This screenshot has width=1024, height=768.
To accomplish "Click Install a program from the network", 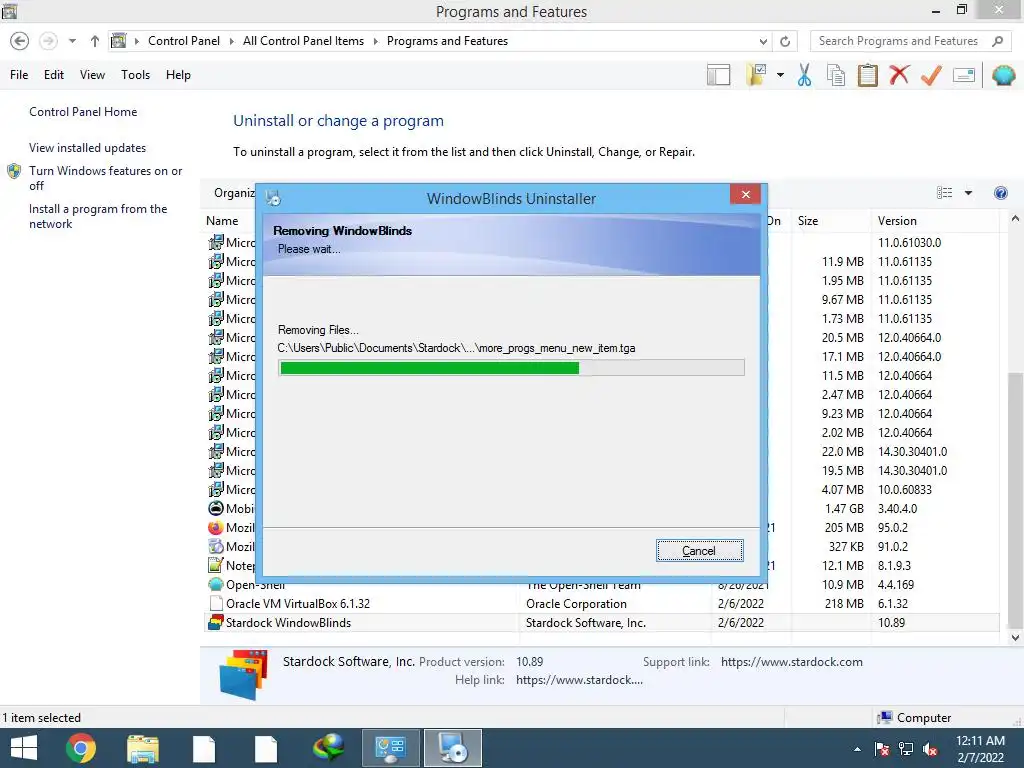I will [x=98, y=216].
